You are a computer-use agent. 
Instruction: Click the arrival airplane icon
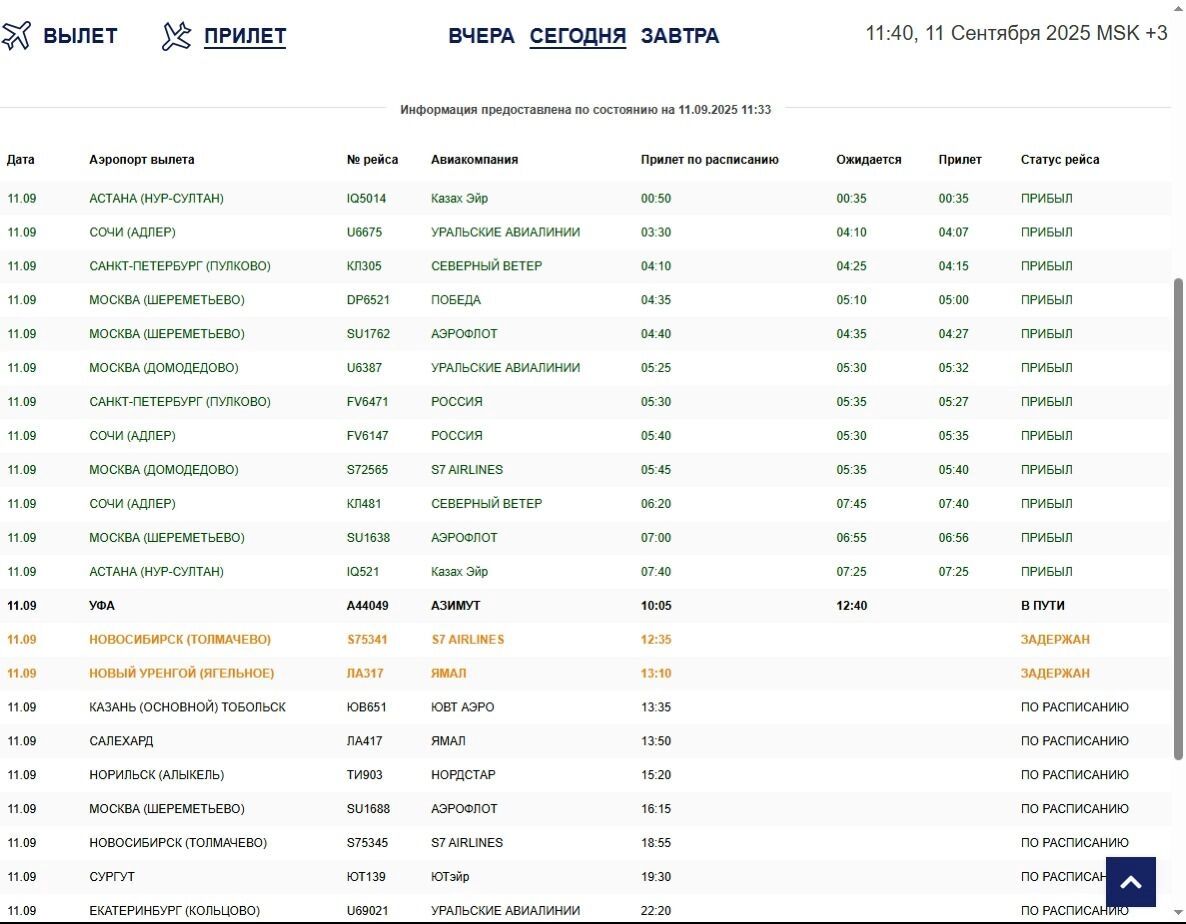[x=177, y=36]
